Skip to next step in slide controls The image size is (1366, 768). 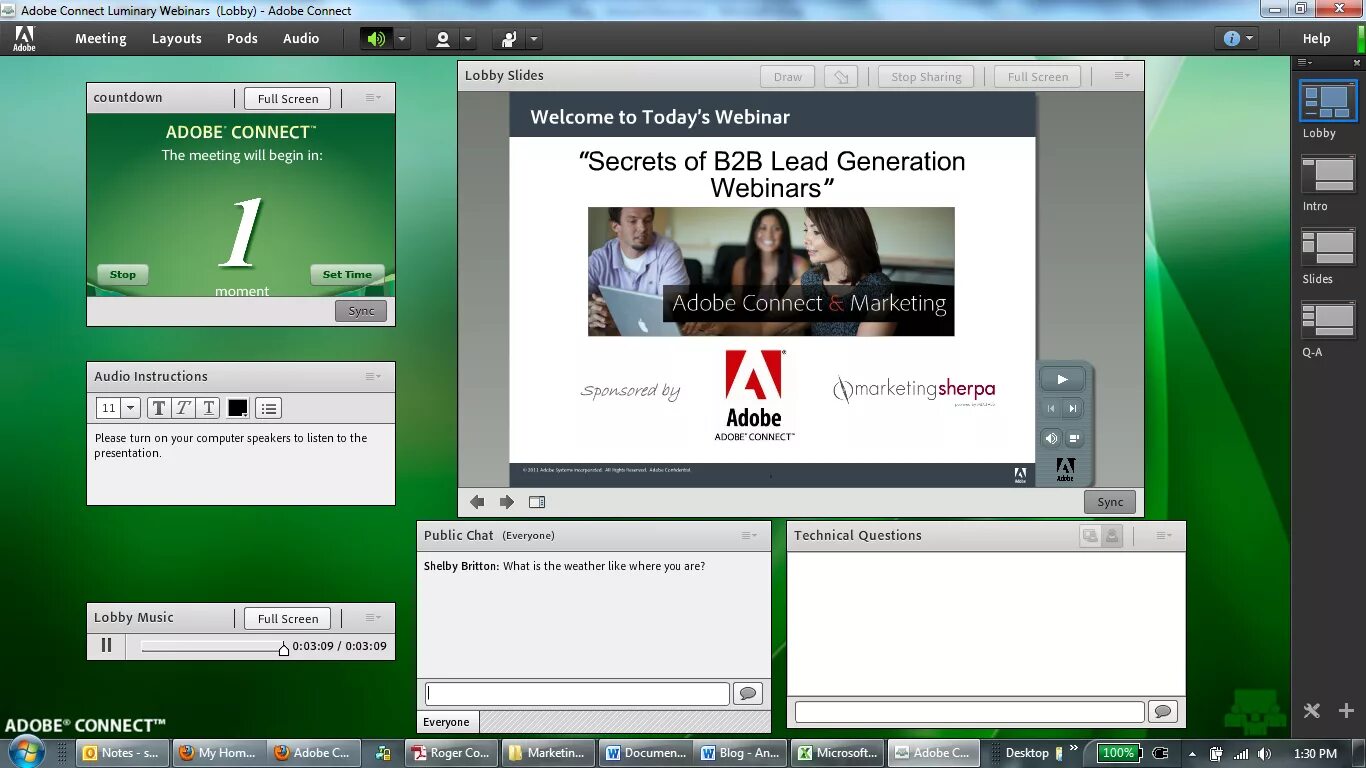coord(1073,408)
